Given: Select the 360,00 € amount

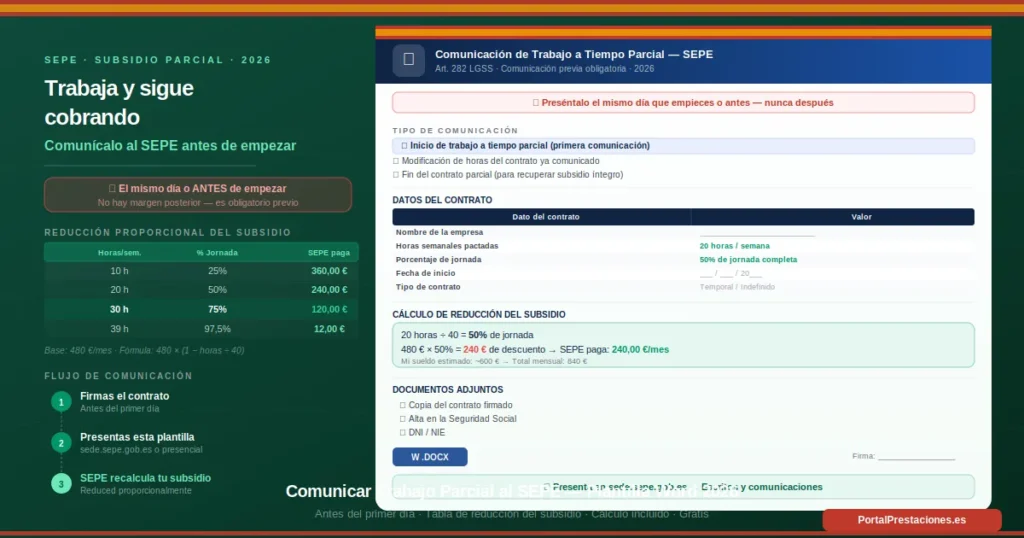Looking at the screenshot, I should pyautogui.click(x=329, y=270).
